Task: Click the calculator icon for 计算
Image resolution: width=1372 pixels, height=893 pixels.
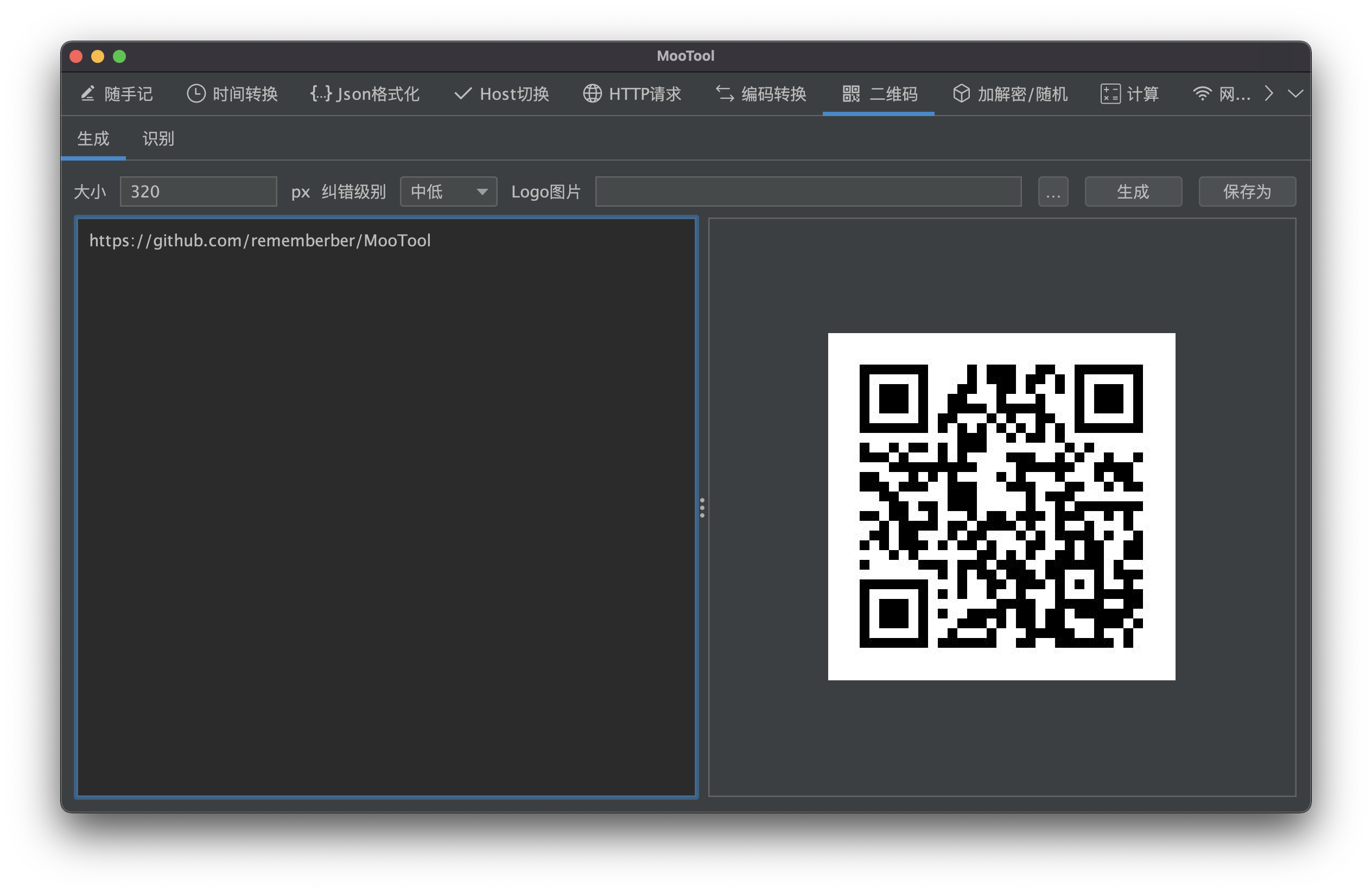Action: pyautogui.click(x=1110, y=93)
